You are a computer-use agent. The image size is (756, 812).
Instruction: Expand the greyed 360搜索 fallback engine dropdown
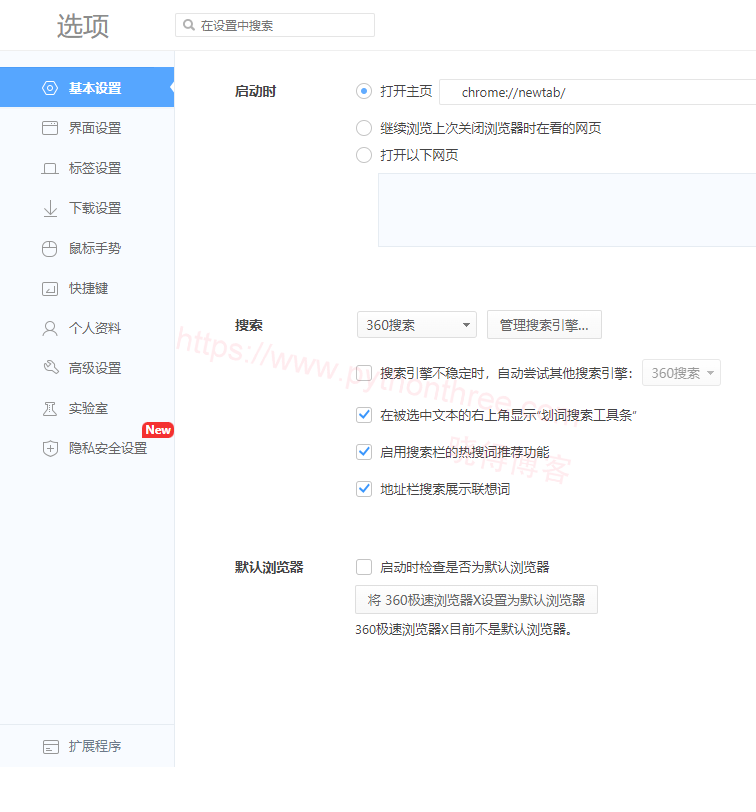[681, 373]
